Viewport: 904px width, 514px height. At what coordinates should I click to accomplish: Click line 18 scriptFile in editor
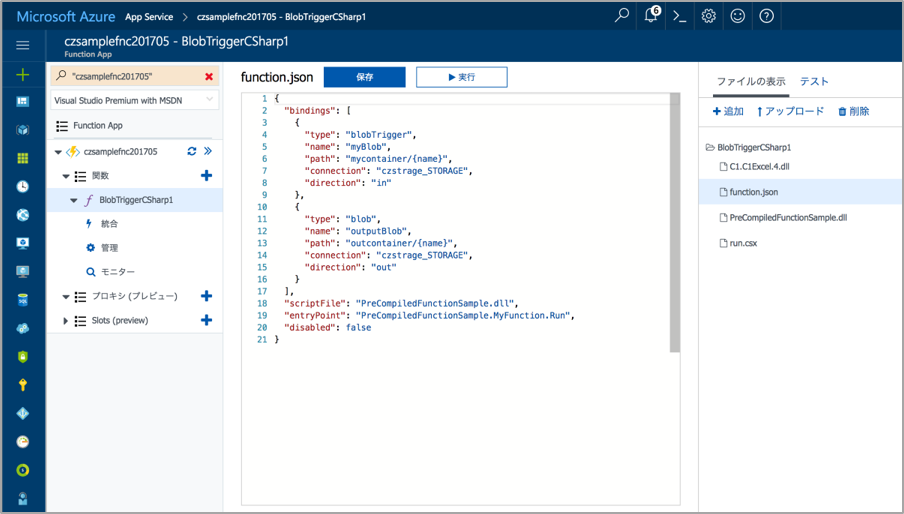401,303
